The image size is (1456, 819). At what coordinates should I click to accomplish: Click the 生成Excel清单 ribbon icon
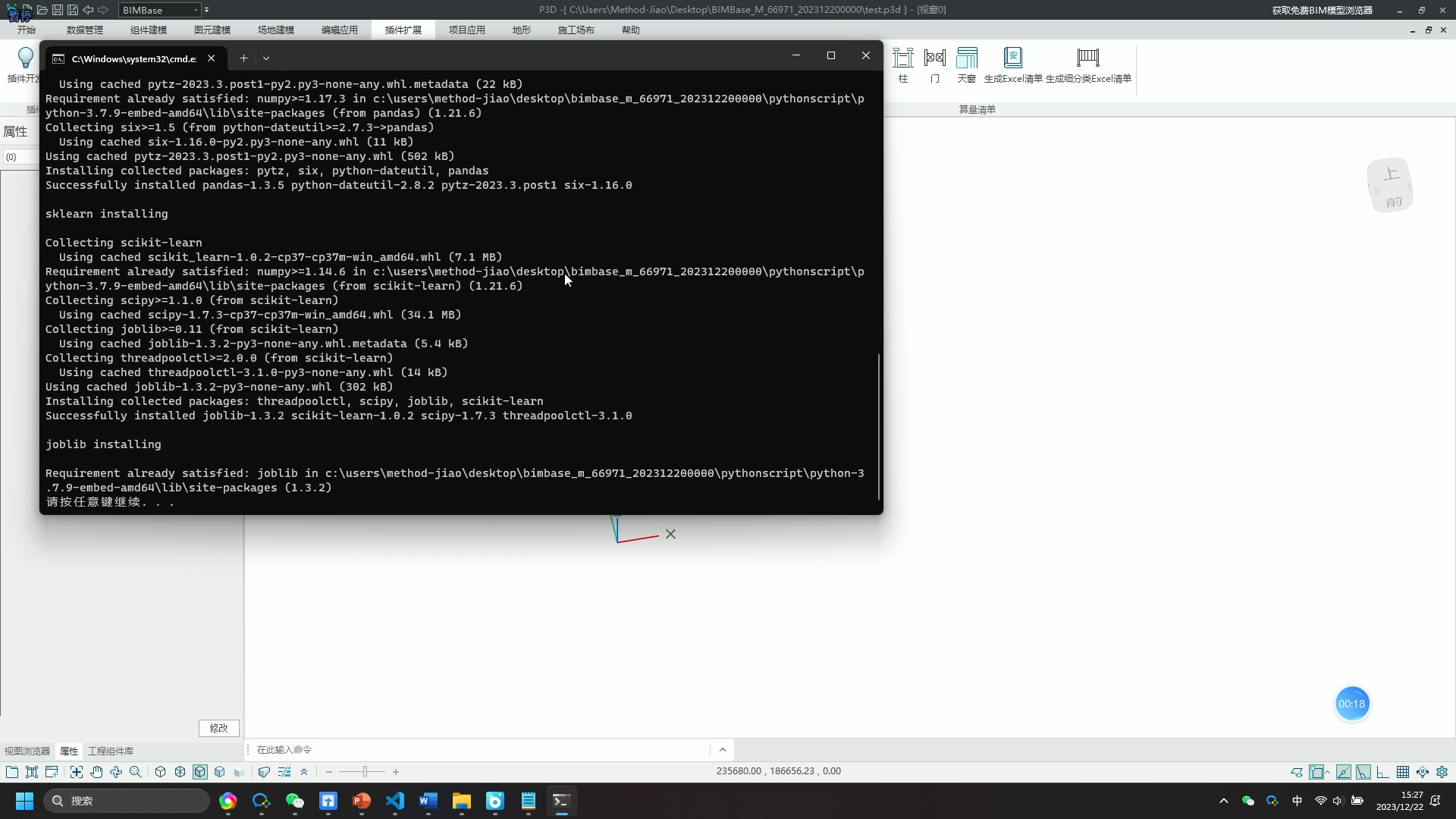click(x=1012, y=58)
